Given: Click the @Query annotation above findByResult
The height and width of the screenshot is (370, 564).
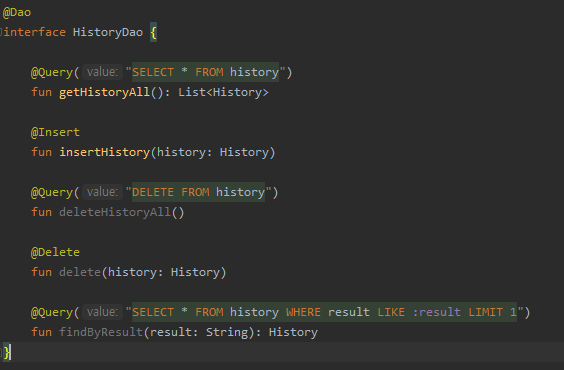Looking at the screenshot, I should [52, 312].
